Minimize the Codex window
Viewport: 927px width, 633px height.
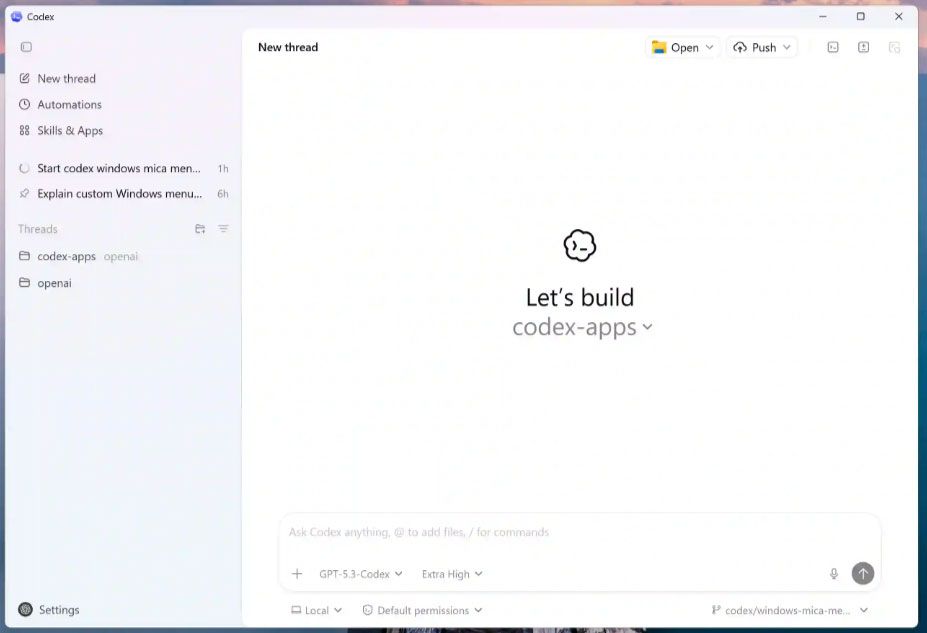822,17
